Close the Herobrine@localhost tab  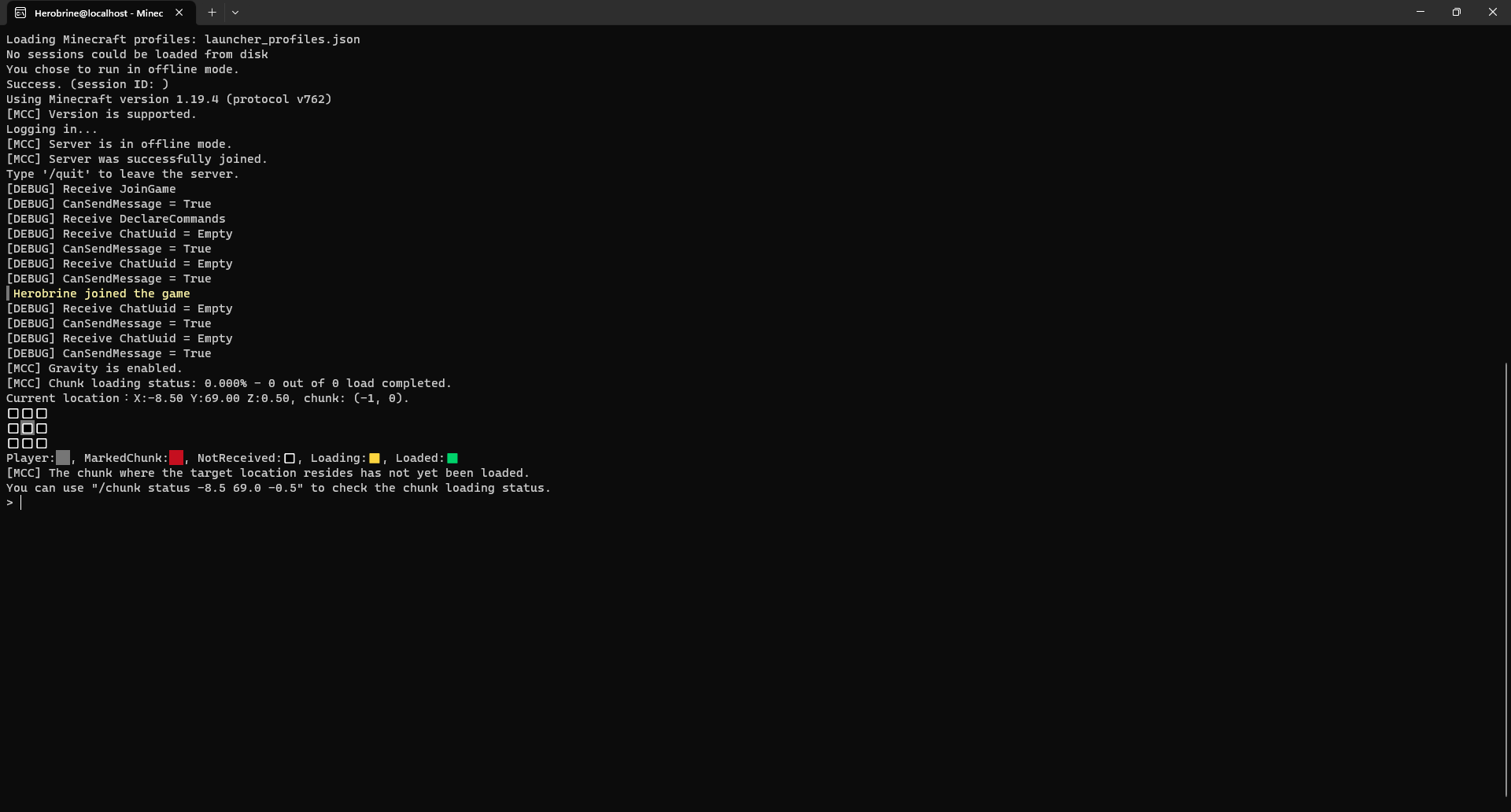(x=179, y=13)
